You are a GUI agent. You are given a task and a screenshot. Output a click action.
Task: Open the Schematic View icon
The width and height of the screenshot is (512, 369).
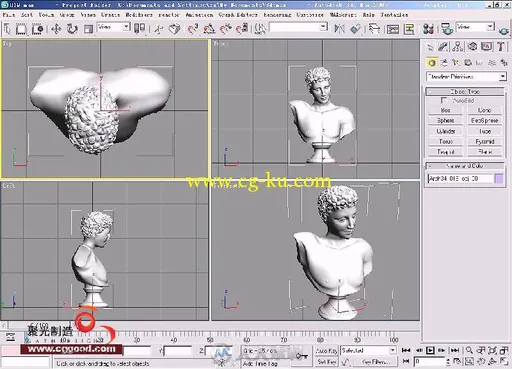[409, 29]
